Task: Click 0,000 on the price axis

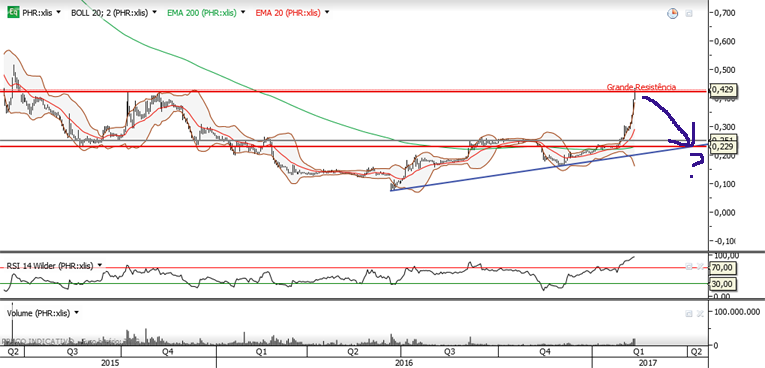Action: (x=725, y=213)
